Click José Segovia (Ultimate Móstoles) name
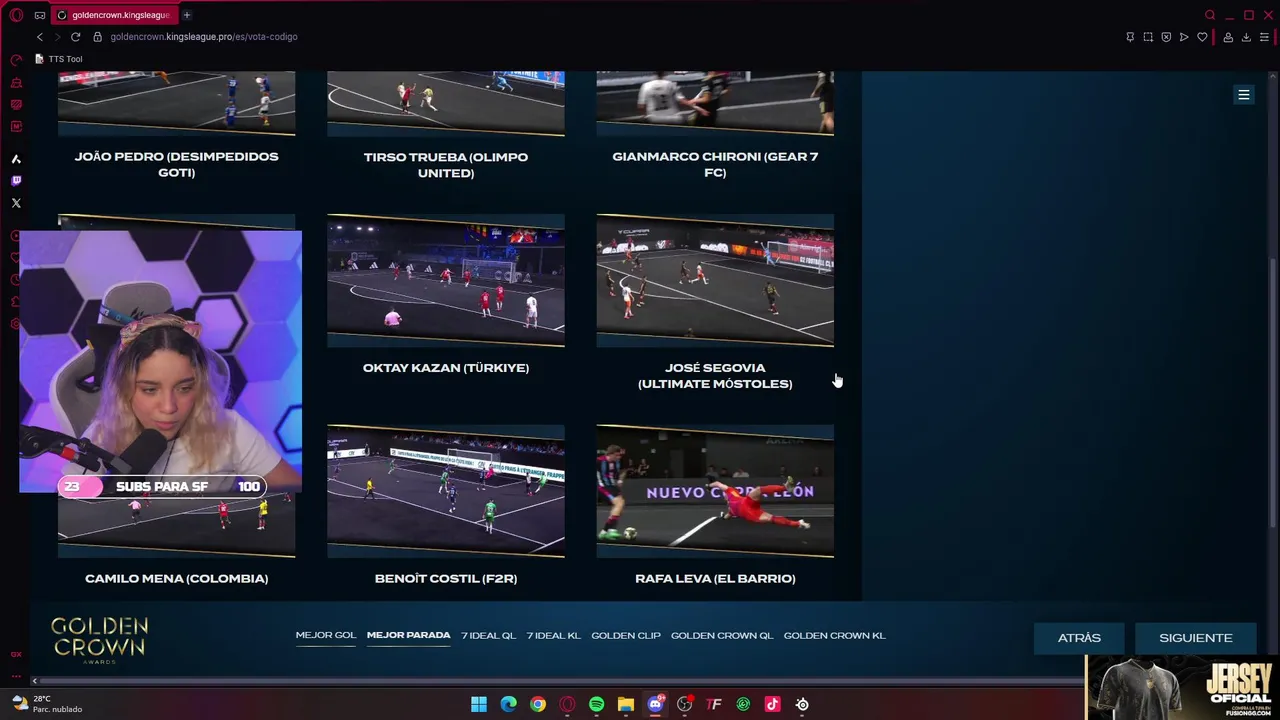This screenshot has width=1280, height=720. click(x=715, y=376)
